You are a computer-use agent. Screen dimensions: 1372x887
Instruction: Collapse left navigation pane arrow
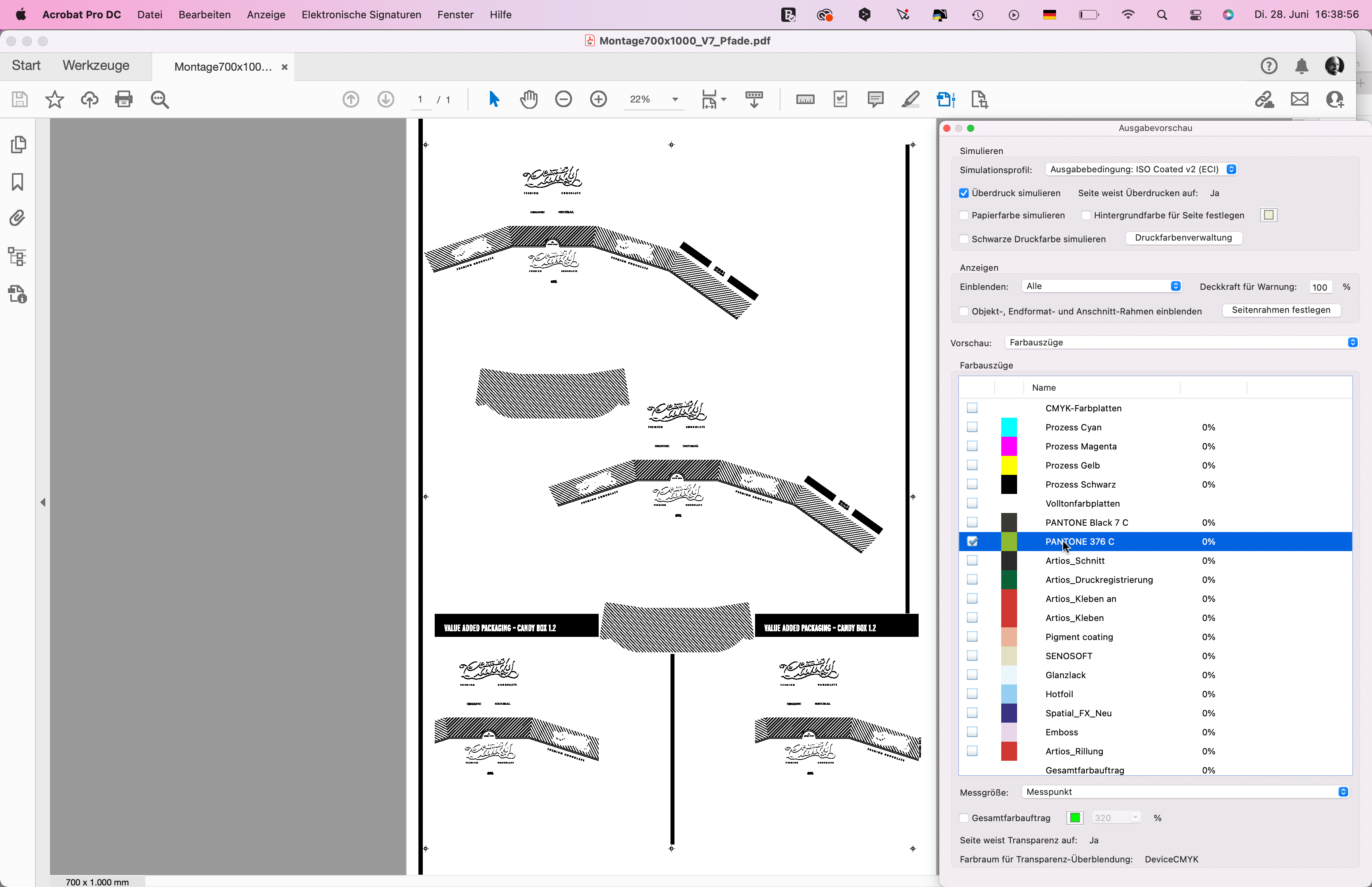[42, 502]
